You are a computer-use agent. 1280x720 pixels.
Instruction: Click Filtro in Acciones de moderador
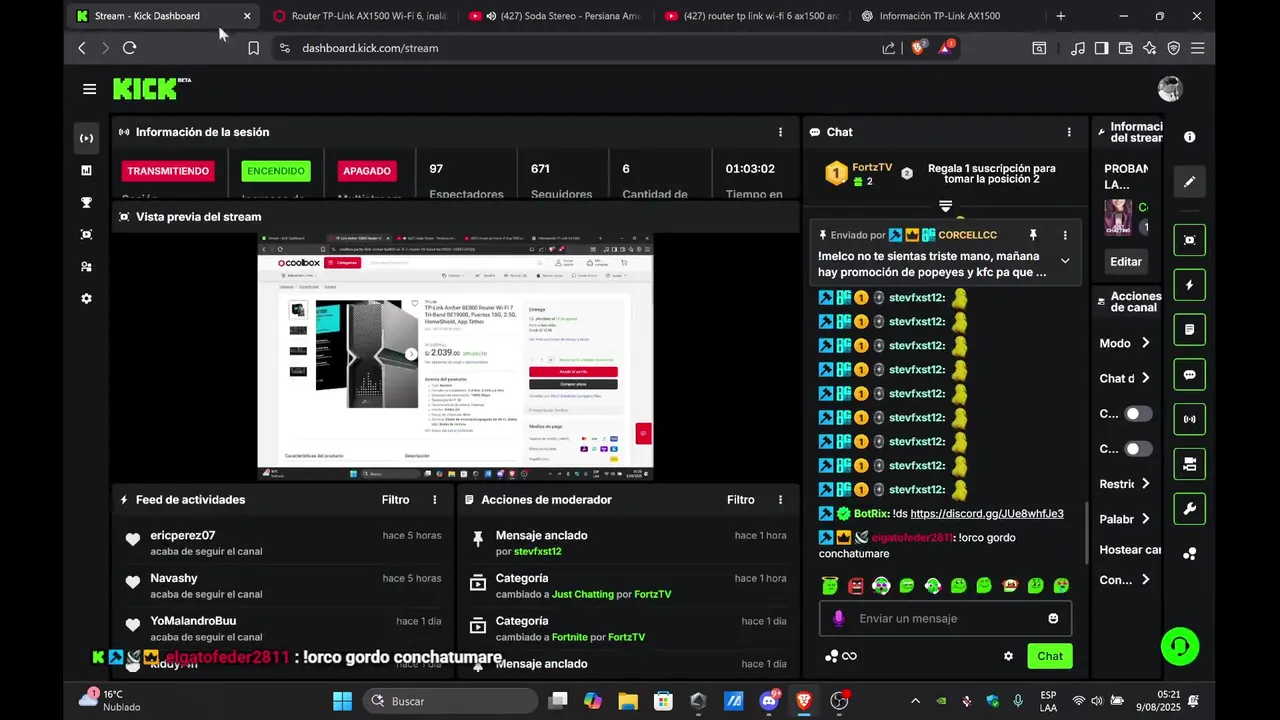pos(741,500)
